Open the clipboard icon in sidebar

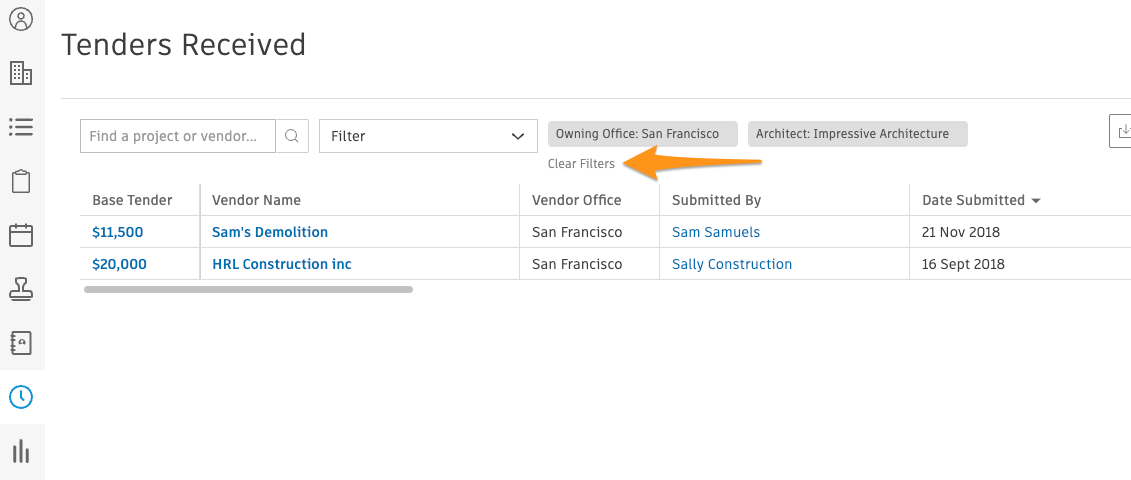tap(22, 181)
